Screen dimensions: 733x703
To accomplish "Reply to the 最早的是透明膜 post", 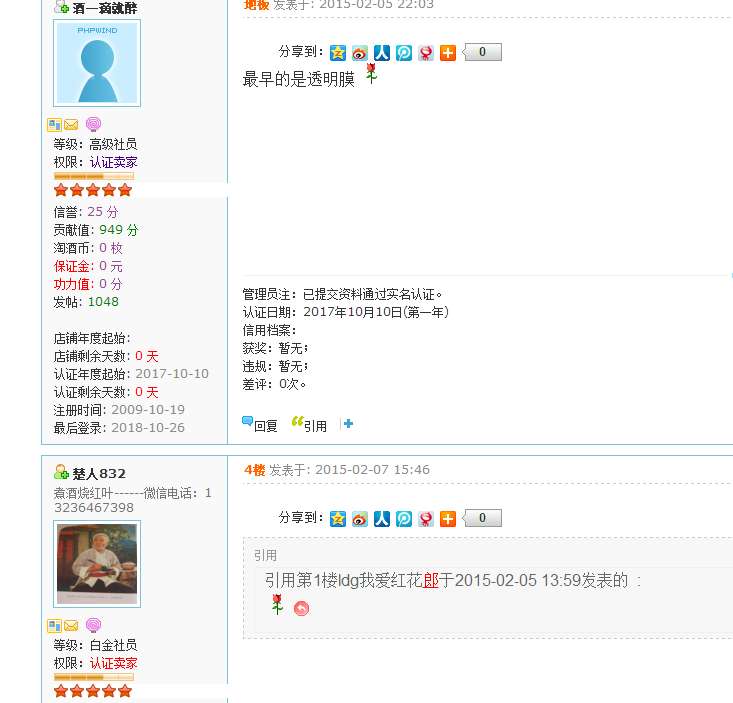I will pyautogui.click(x=259, y=424).
